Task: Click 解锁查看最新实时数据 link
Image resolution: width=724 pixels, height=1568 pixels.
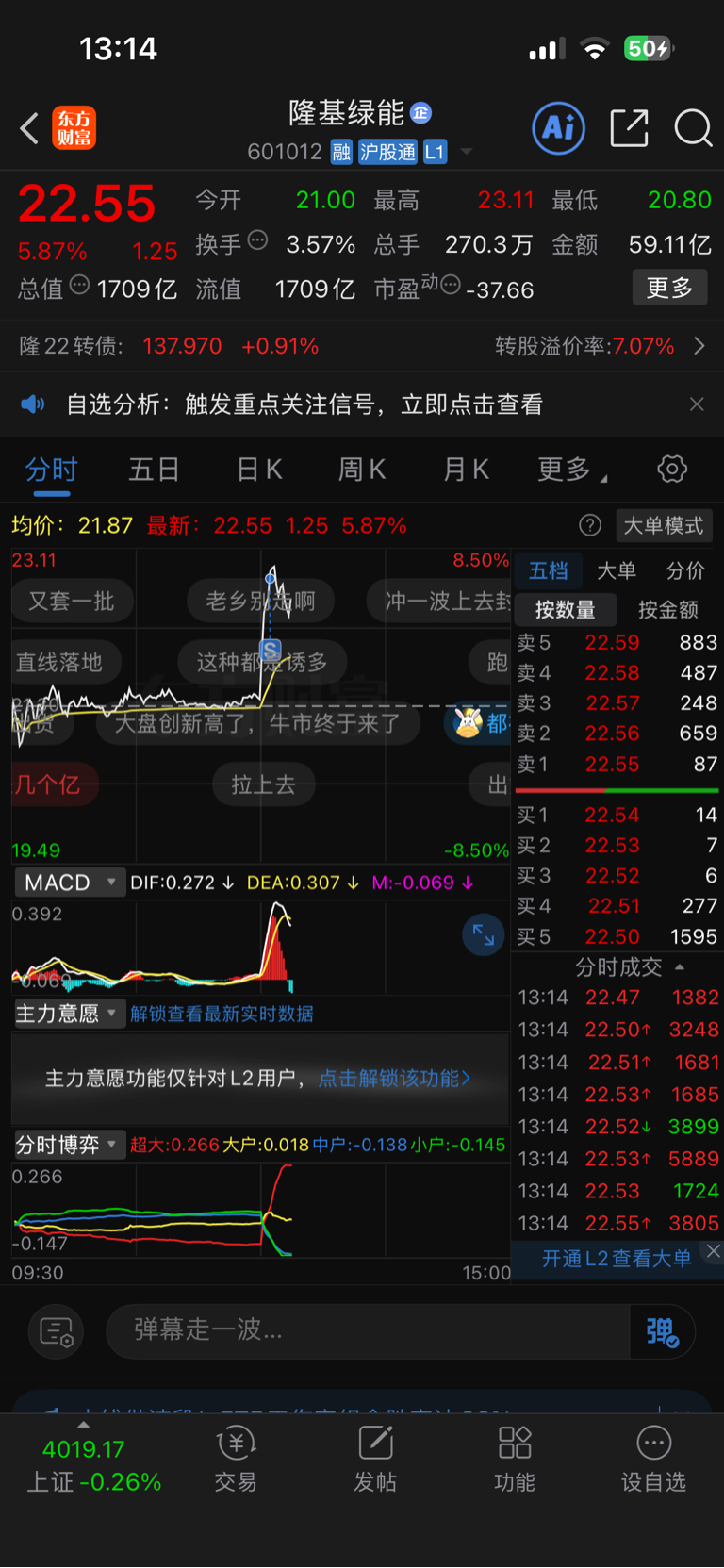Action: [x=222, y=1014]
